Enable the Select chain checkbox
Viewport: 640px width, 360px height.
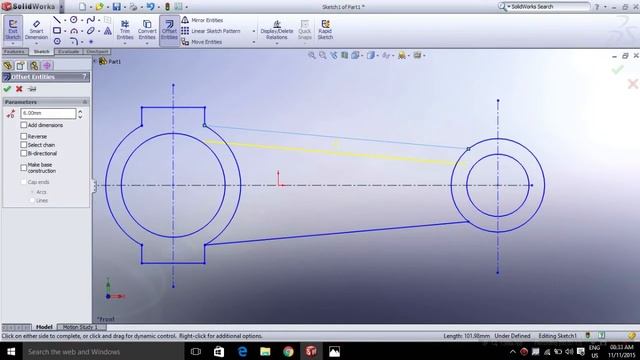click(24, 144)
